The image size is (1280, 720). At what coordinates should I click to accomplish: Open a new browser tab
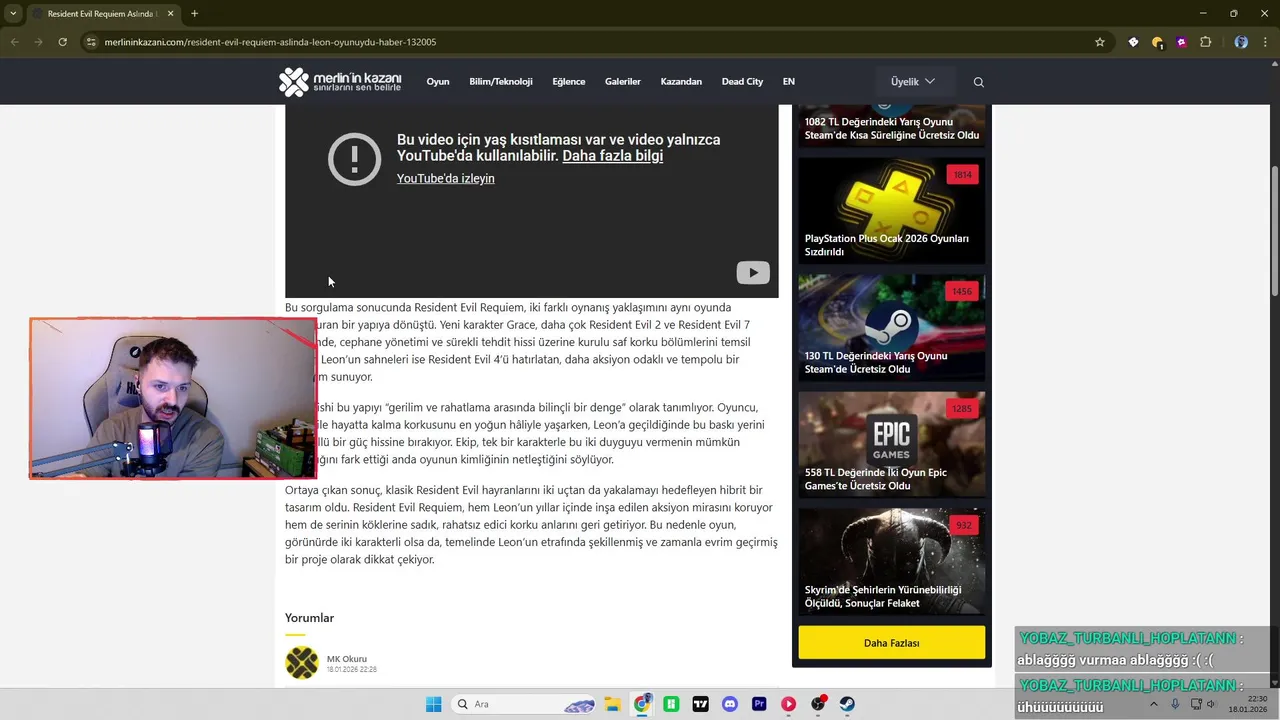click(x=194, y=14)
